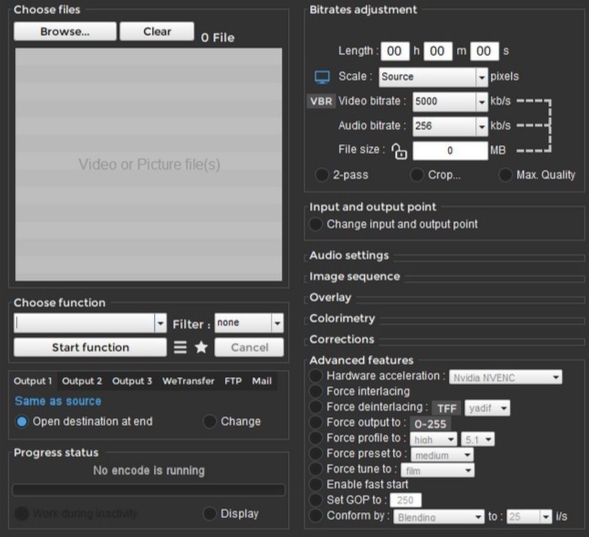Screen dimensions: 589x537
Task: Switch to the Output 1 tab
Action: pos(33,381)
